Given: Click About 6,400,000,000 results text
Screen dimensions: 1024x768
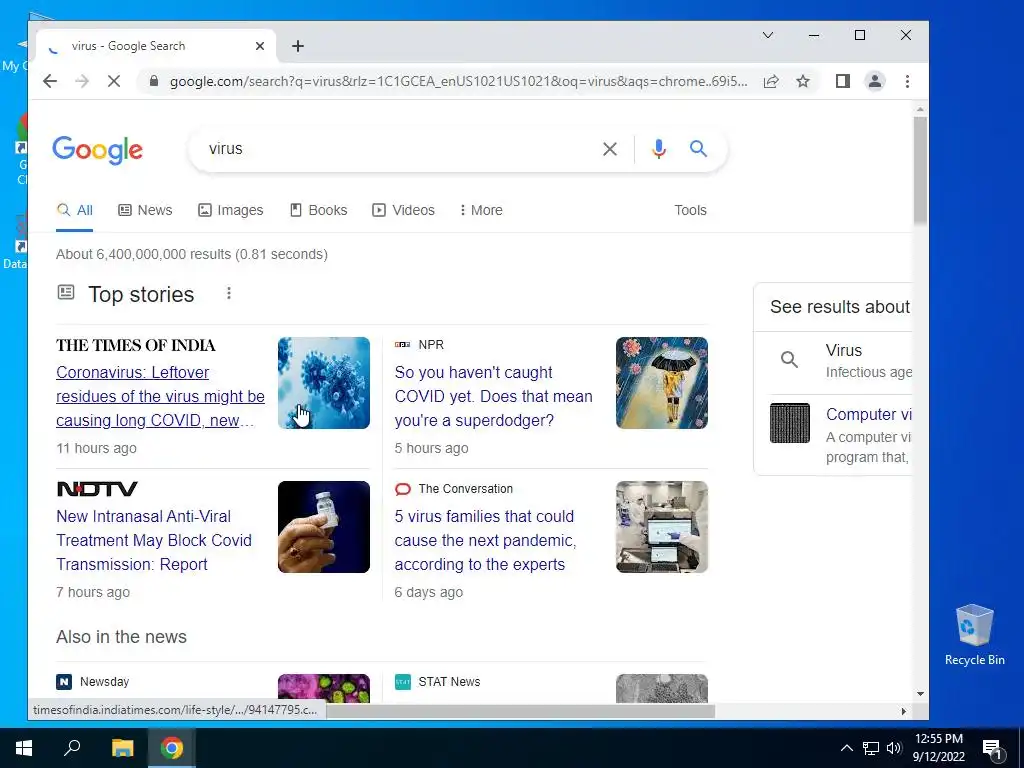Looking at the screenshot, I should (192, 254).
